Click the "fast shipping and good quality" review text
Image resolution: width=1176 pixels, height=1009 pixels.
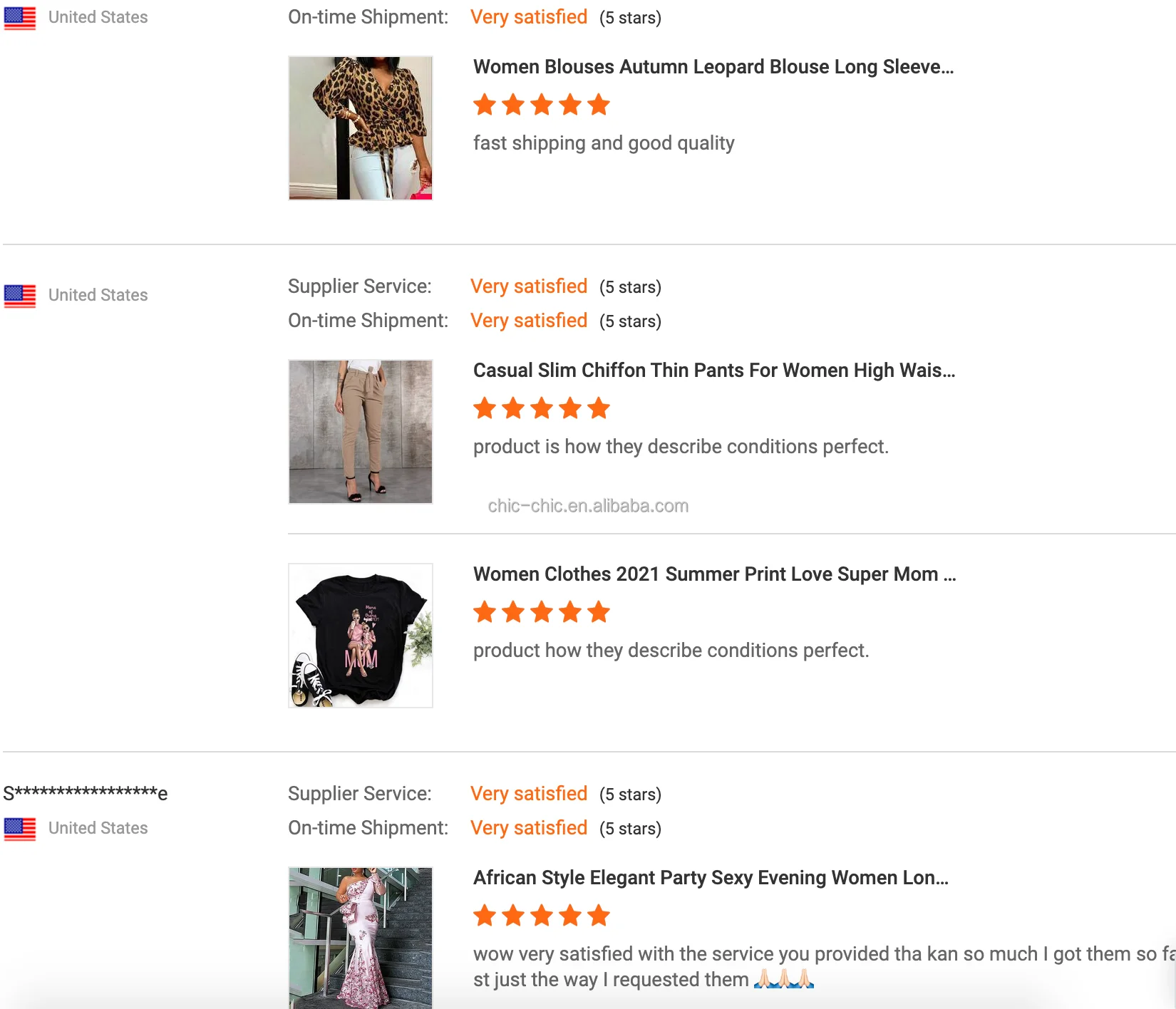604,143
